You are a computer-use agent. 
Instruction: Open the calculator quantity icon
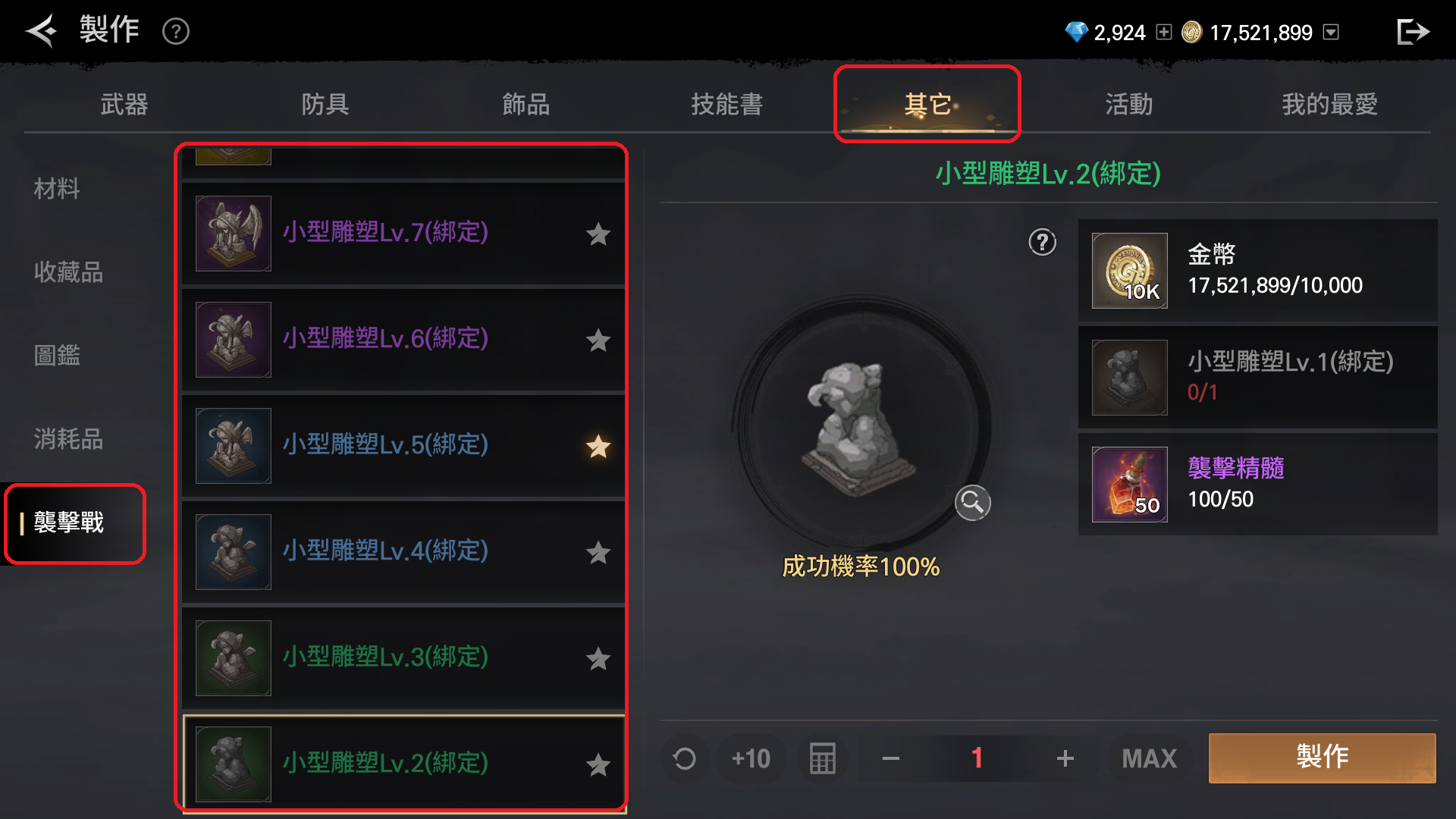click(822, 758)
